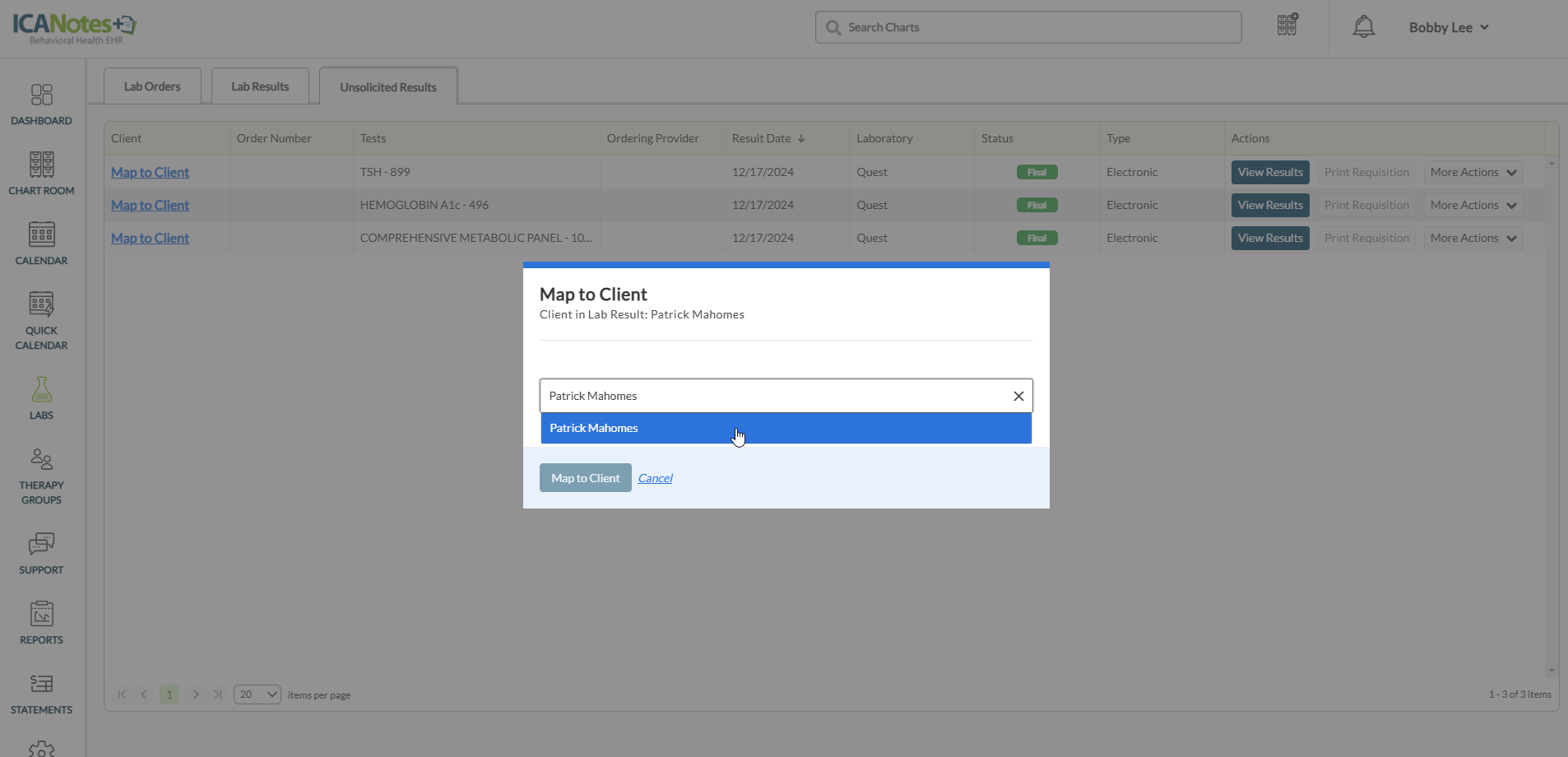
Task: Clear the client search field with X
Action: click(x=1018, y=396)
